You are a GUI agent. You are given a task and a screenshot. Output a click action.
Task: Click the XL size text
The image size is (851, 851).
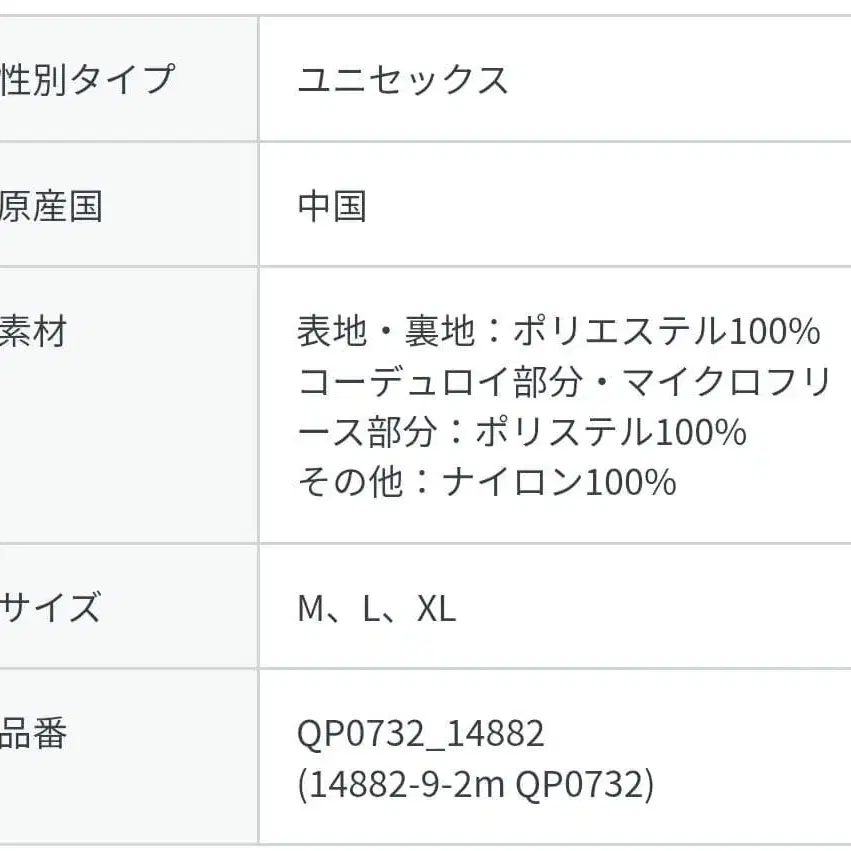(436, 608)
